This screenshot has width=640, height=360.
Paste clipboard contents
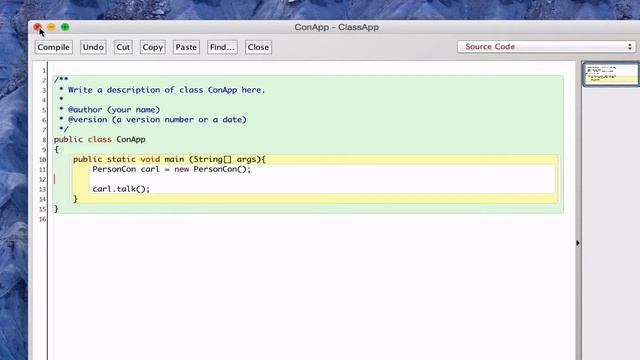coord(186,47)
